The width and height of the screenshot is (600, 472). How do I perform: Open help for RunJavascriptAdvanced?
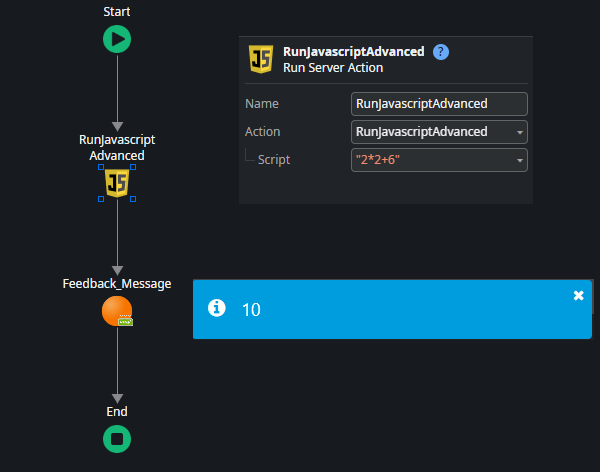[x=441, y=52]
